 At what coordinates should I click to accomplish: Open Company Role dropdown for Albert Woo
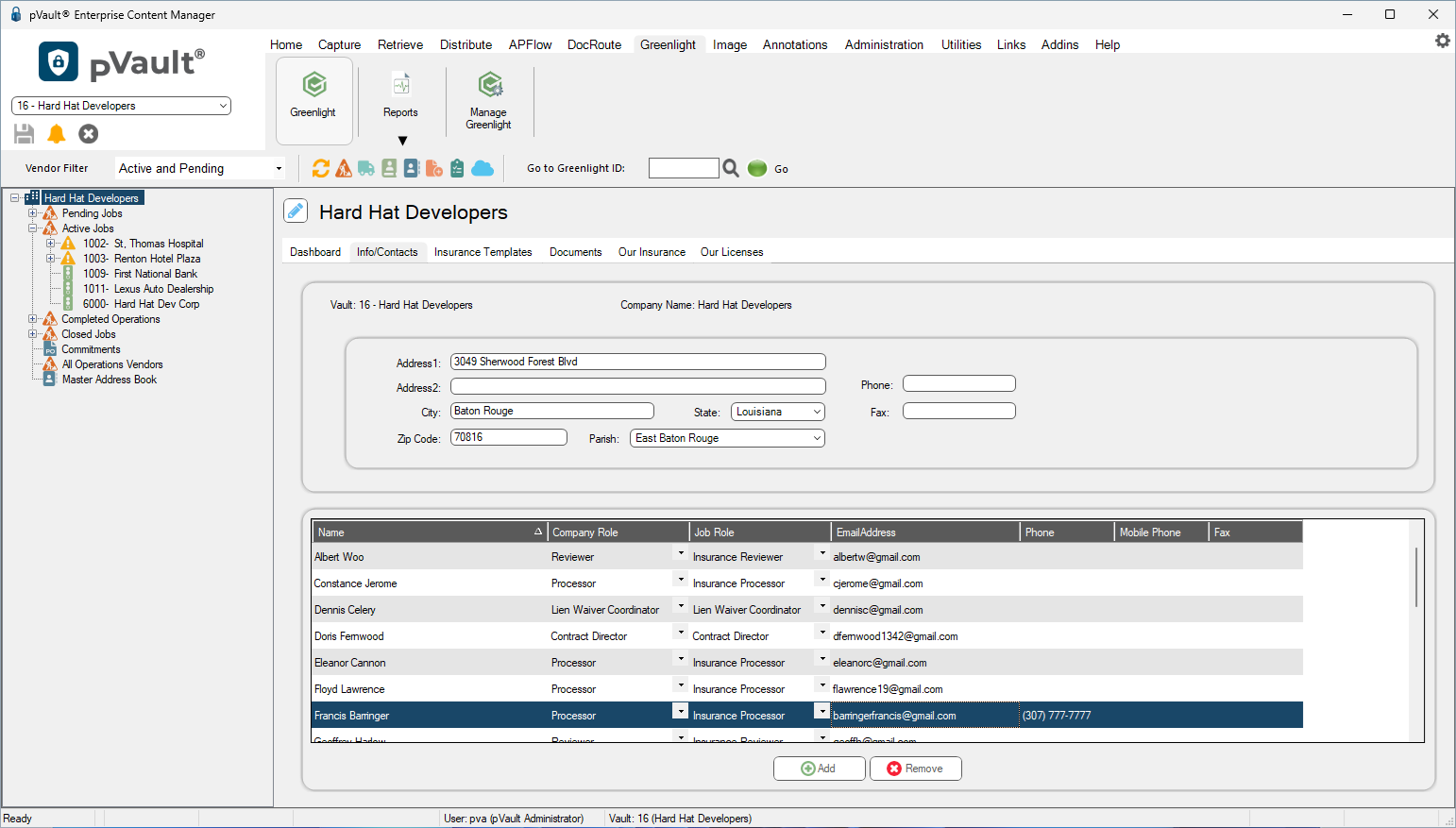tap(681, 553)
